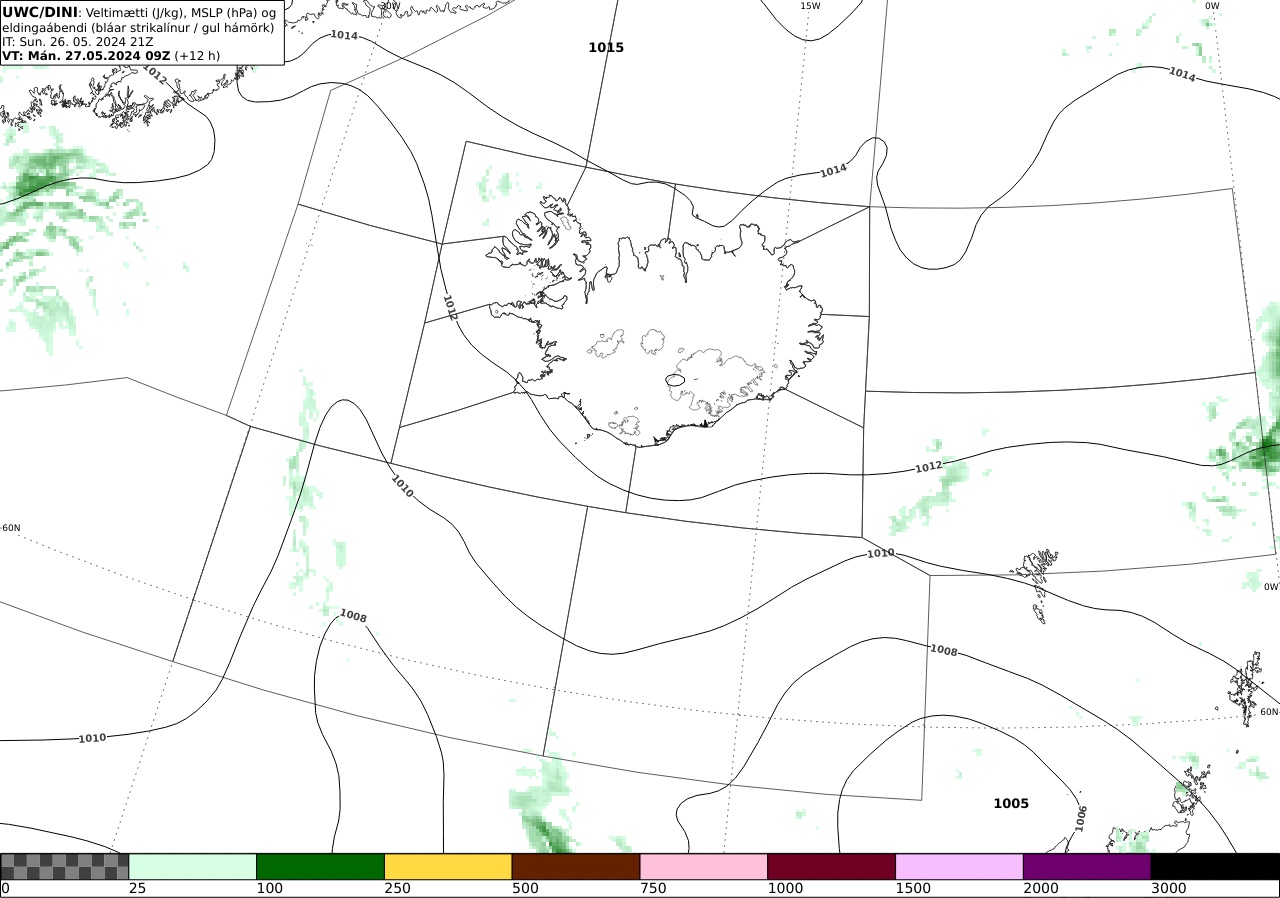Click the "15W" longitude label
Viewport: 1280px width, 898px height.
(810, 6)
